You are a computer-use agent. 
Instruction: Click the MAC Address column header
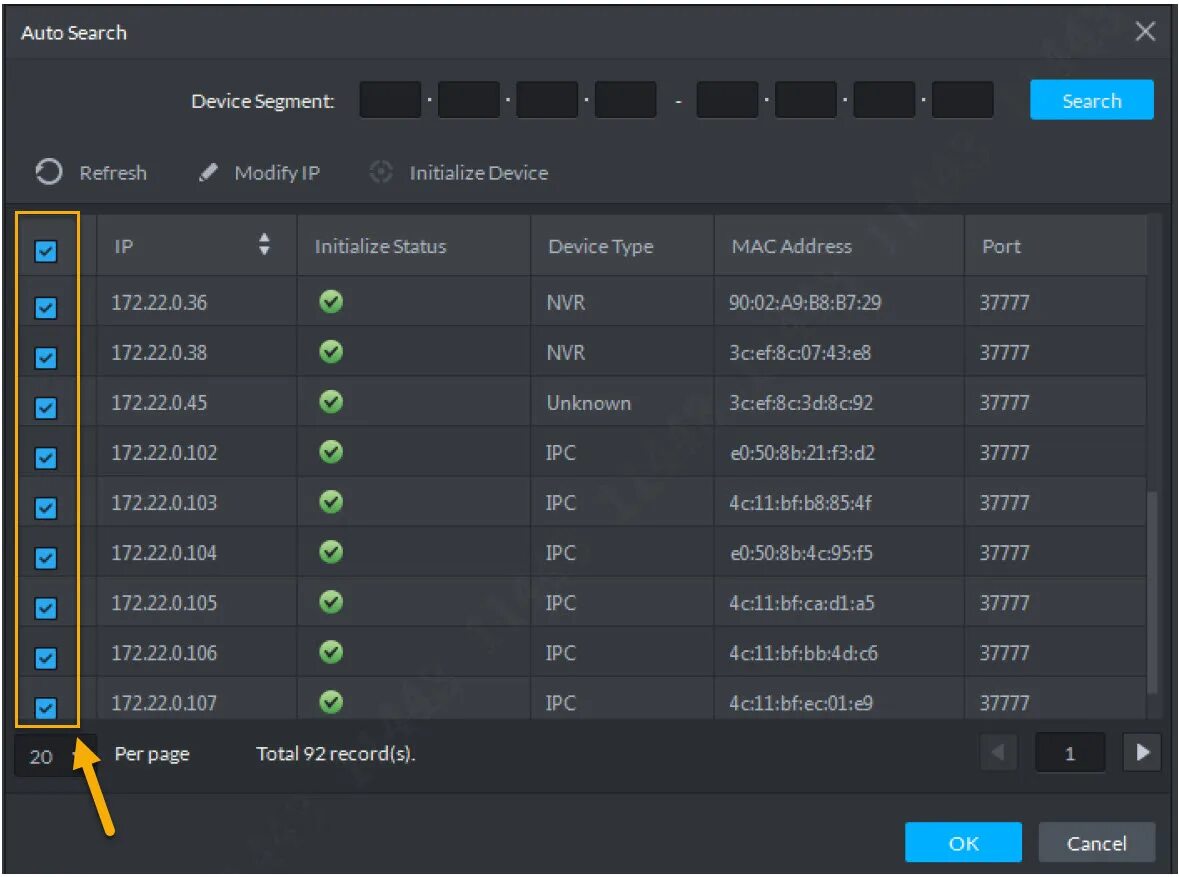pos(838,245)
